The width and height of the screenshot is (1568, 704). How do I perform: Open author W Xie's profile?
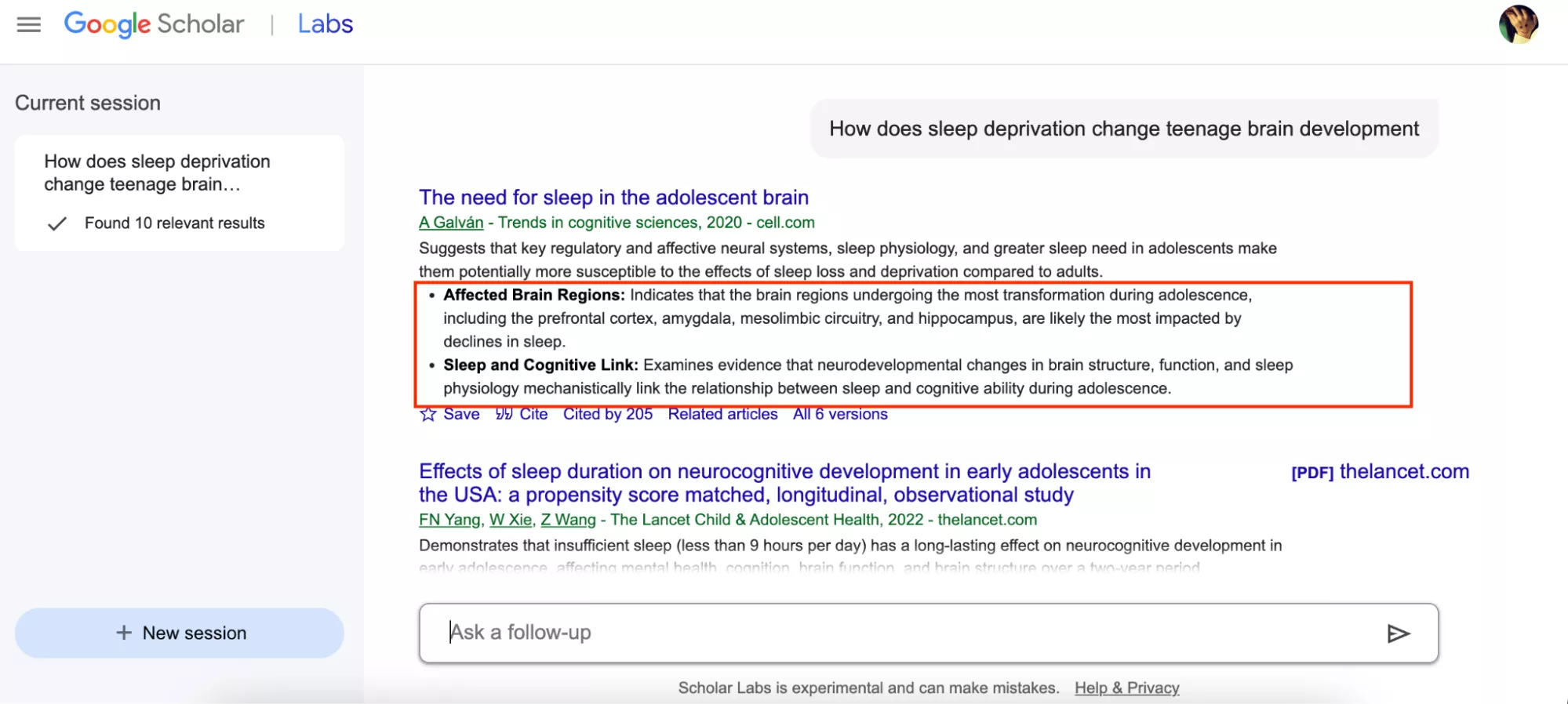pos(511,520)
